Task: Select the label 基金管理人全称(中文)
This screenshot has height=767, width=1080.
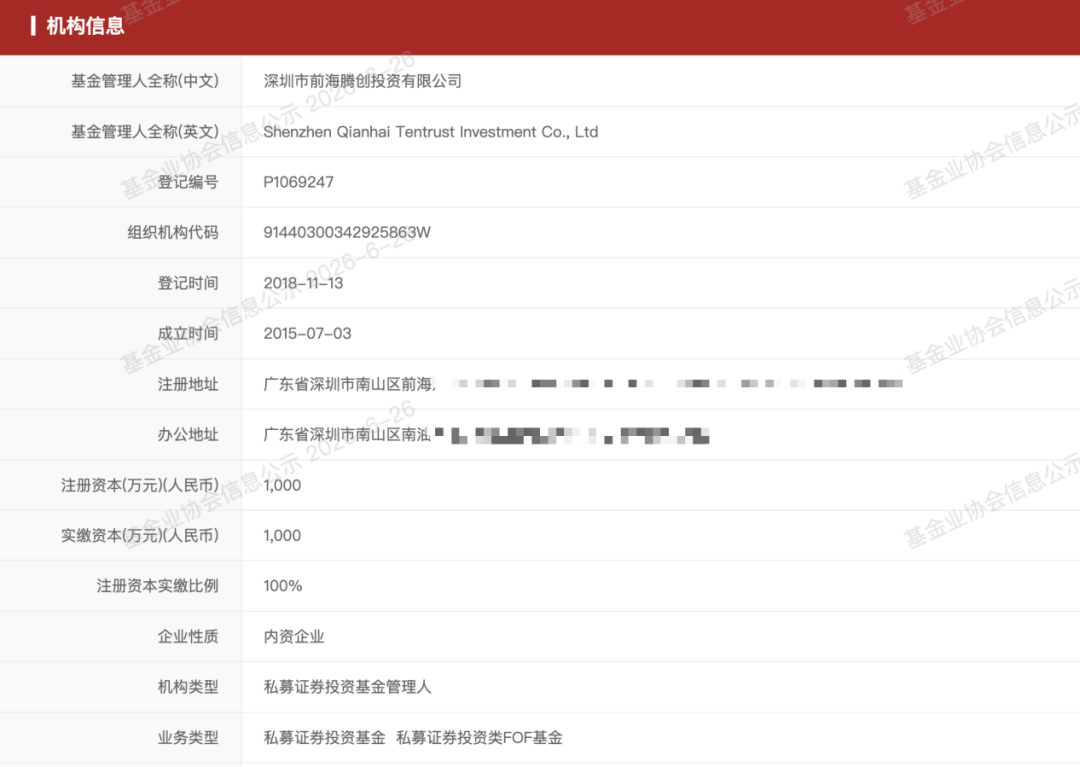Action: point(145,81)
